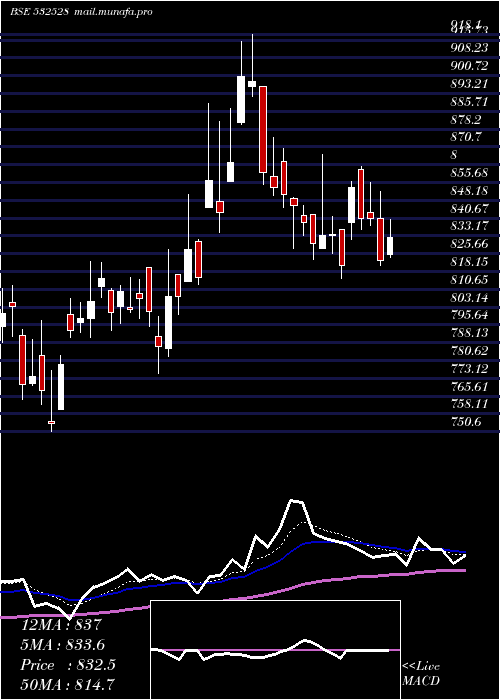Select the 900.72 price axis label

coord(468,66)
